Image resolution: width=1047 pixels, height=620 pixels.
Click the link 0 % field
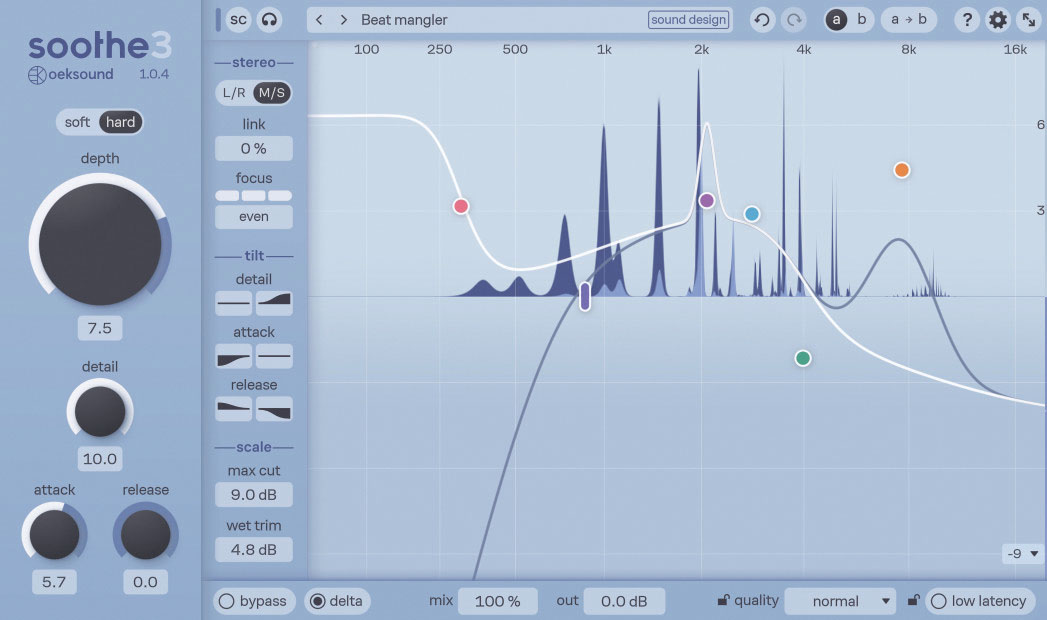254,149
